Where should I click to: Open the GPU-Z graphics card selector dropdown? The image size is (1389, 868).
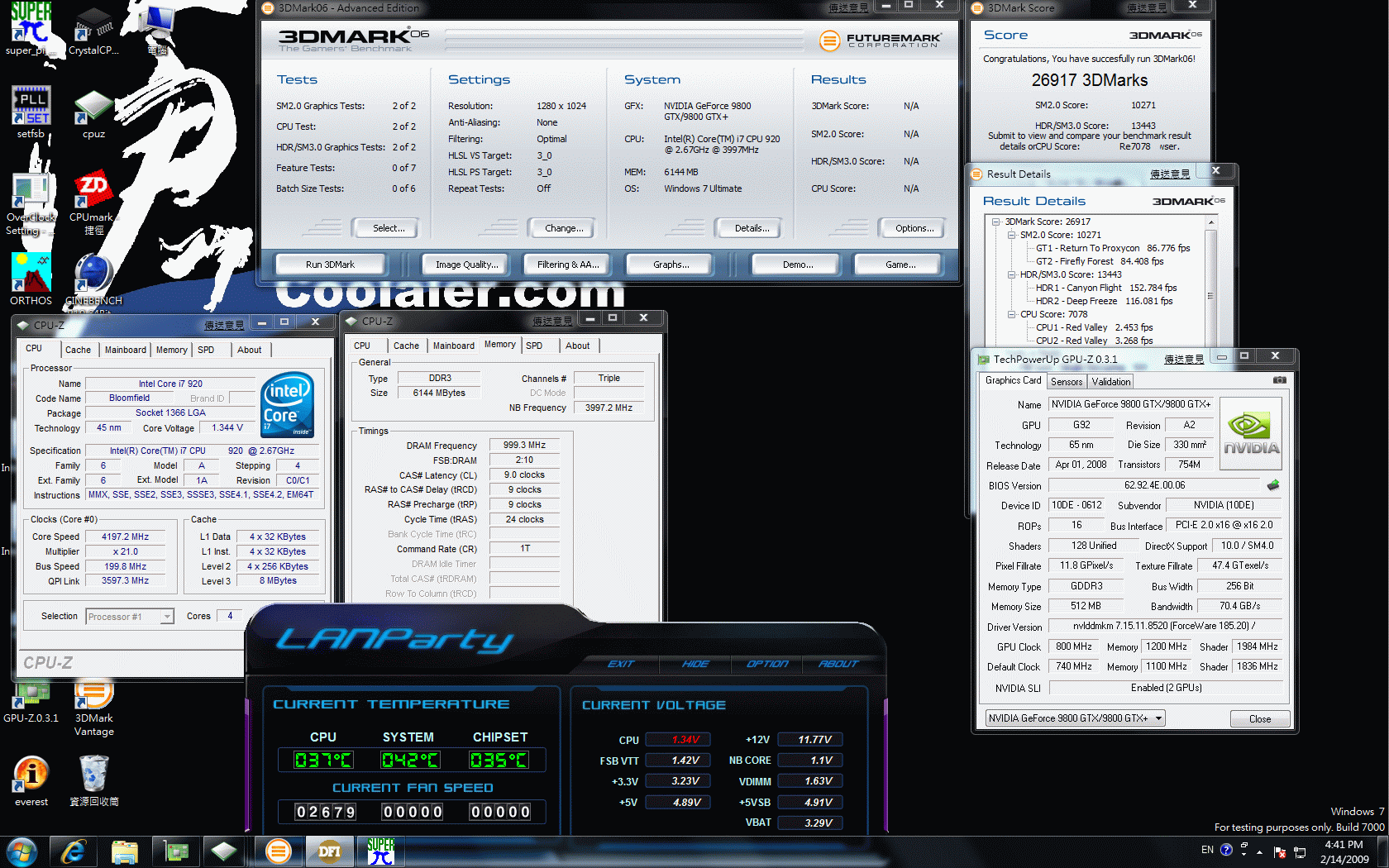click(x=1075, y=718)
